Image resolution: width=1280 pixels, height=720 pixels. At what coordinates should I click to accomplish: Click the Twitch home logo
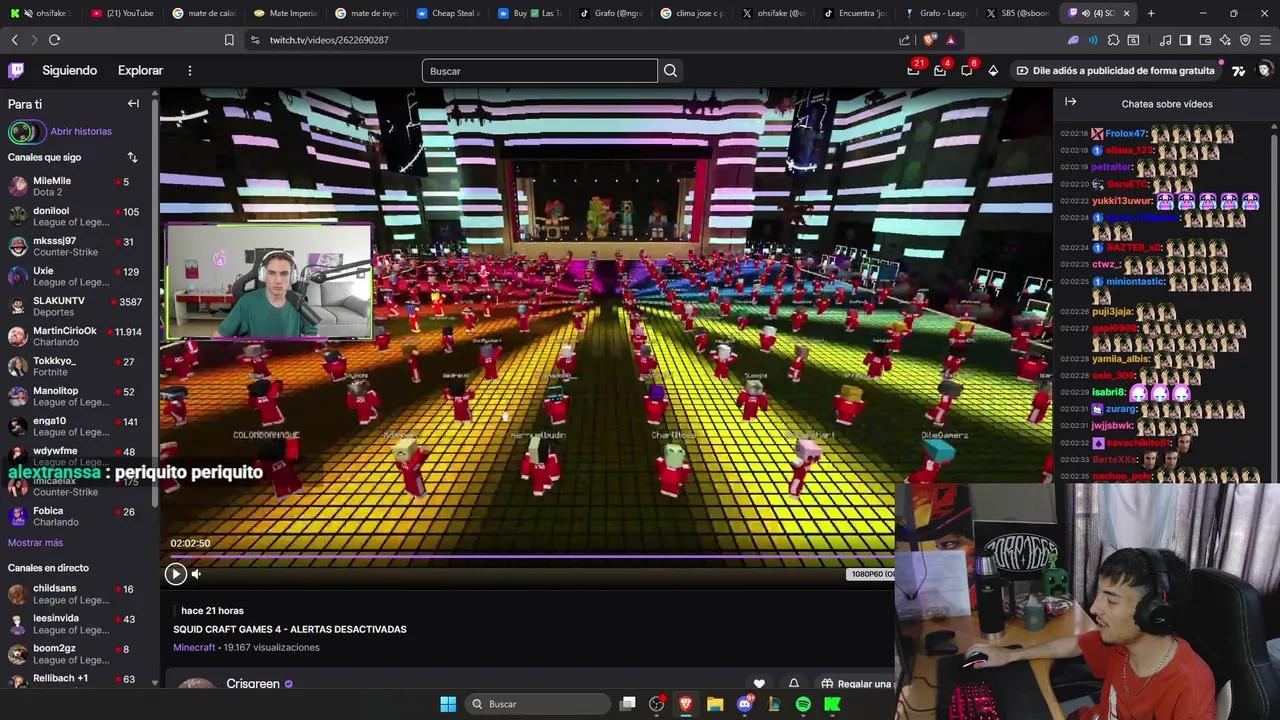pyautogui.click(x=16, y=70)
